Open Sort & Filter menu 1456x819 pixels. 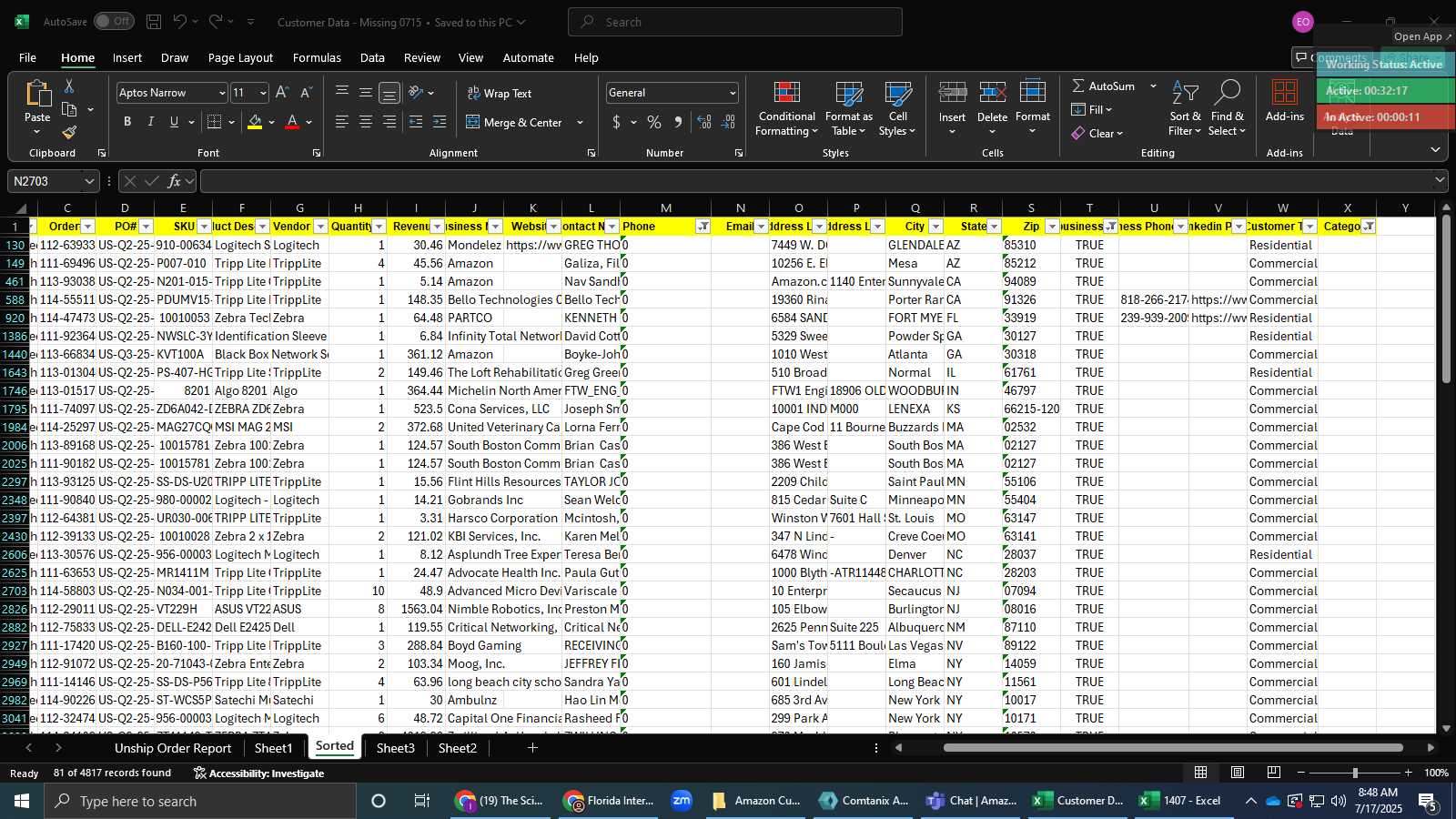coord(1185,108)
